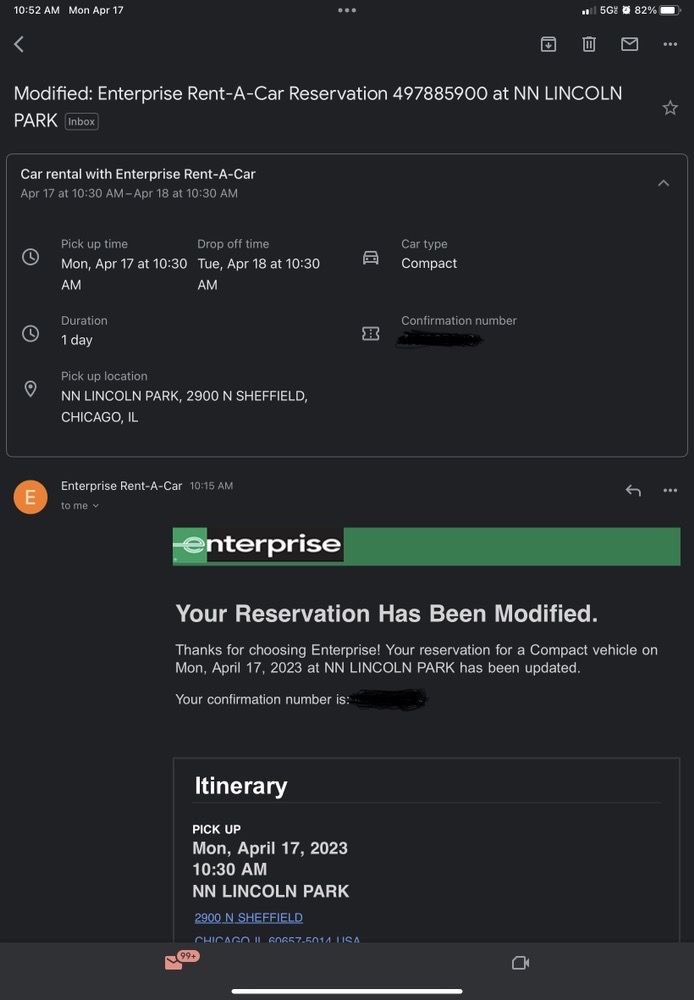The image size is (694, 1000).
Task: Open message options next to reply
Action: (670, 490)
